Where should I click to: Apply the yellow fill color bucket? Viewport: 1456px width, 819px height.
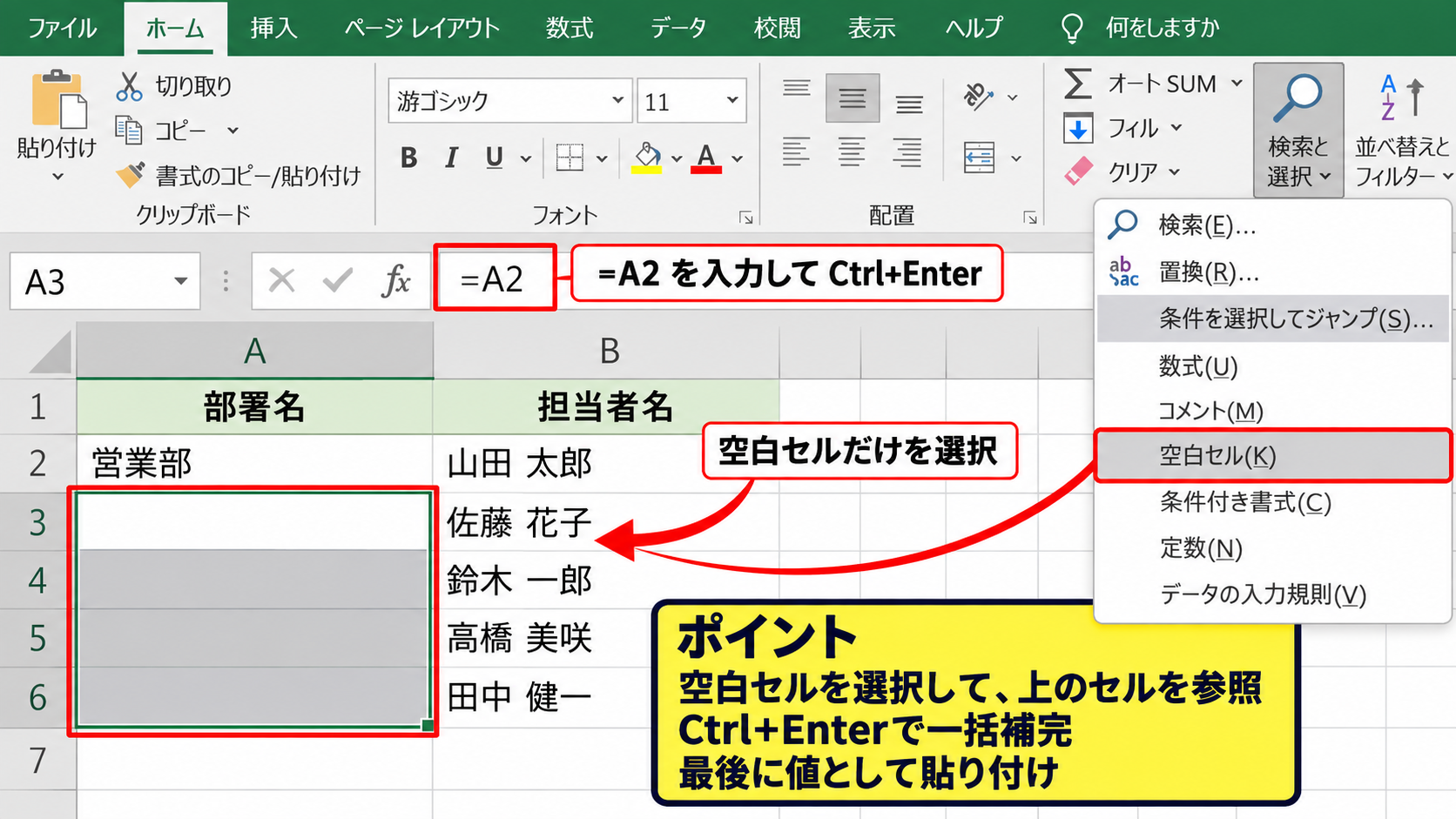(x=646, y=158)
